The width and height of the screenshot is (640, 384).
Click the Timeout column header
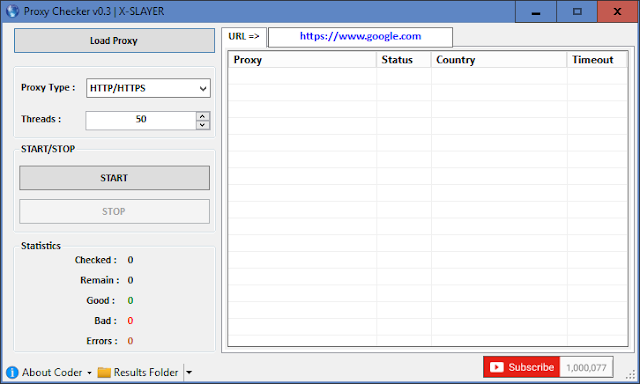point(597,60)
